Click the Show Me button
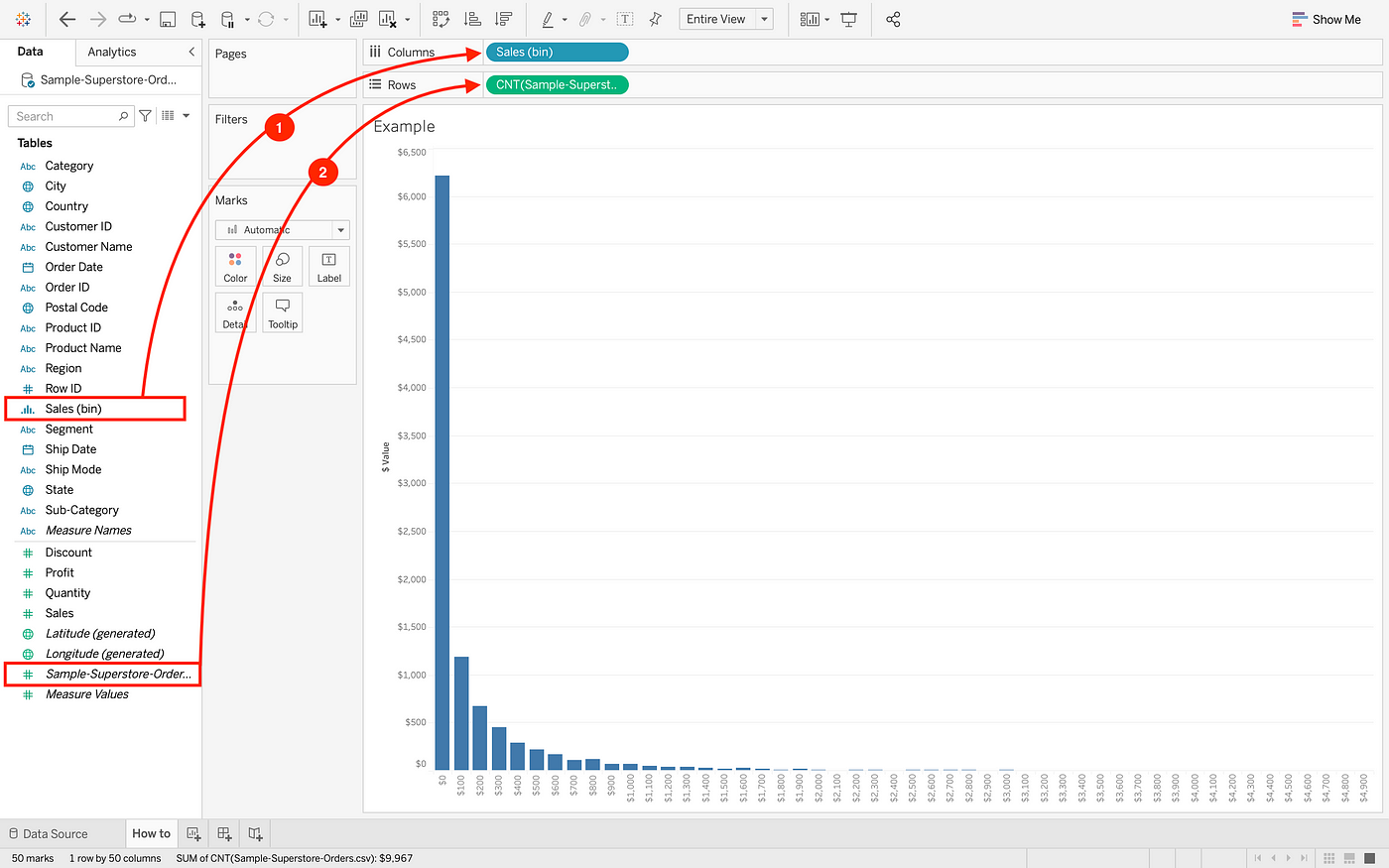1389x868 pixels. pos(1326,19)
